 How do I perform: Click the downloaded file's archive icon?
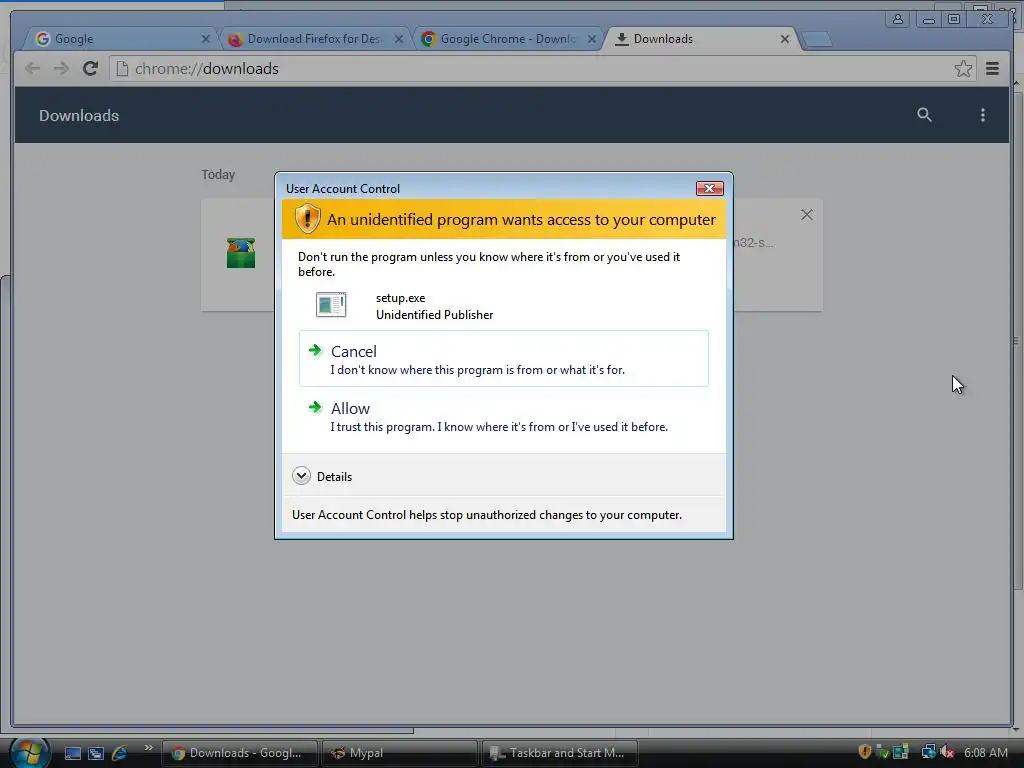tap(240, 253)
